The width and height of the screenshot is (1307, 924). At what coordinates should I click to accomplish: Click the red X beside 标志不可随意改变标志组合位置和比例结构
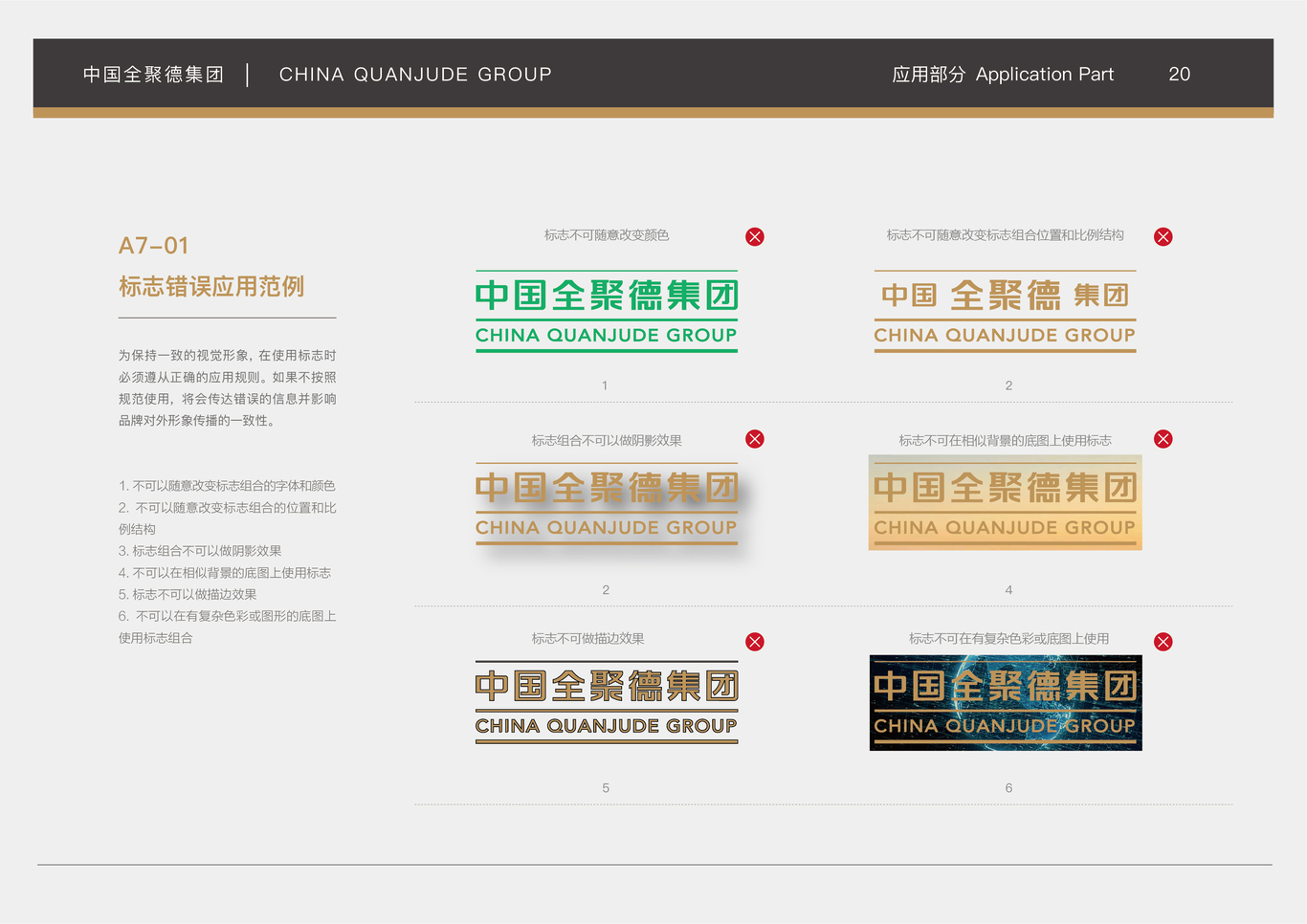pos(1163,237)
